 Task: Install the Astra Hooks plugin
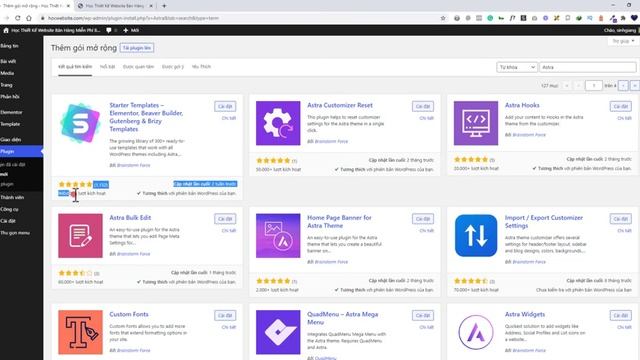[620, 107]
